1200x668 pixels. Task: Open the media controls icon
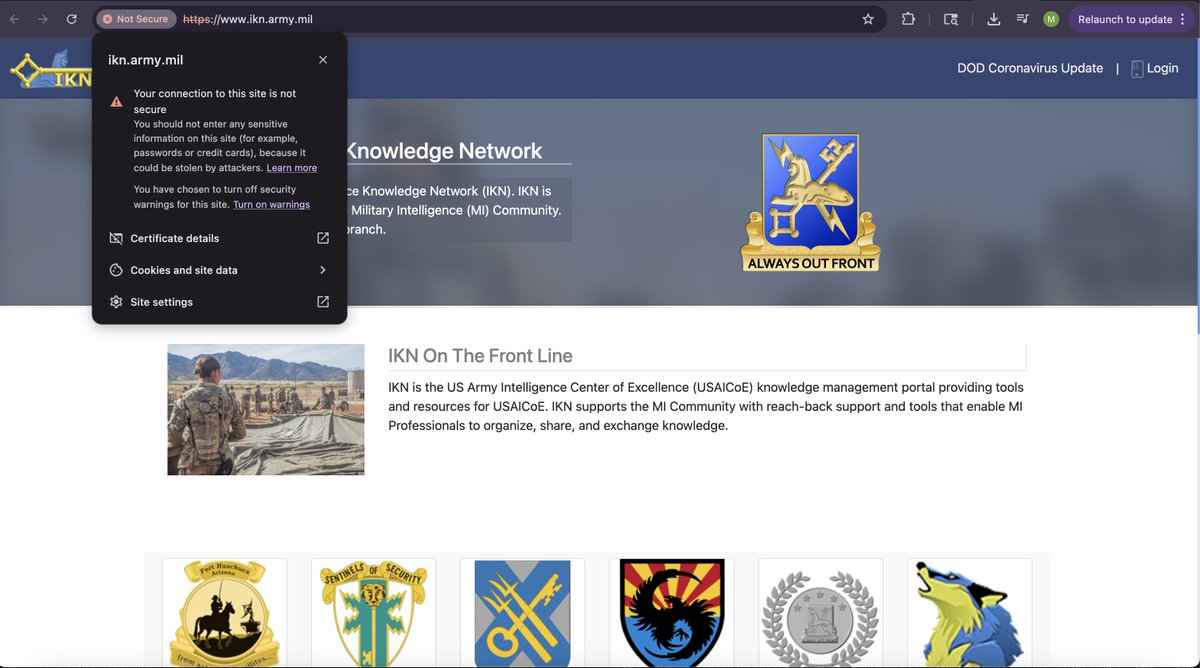coord(1022,19)
